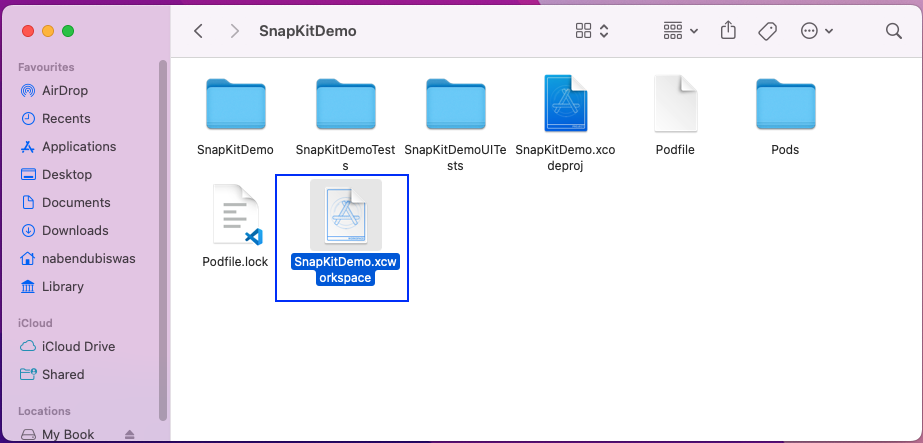Select the SnapKitDemo.xcworkspace file icon
This screenshot has height=443, width=923.
tap(346, 215)
